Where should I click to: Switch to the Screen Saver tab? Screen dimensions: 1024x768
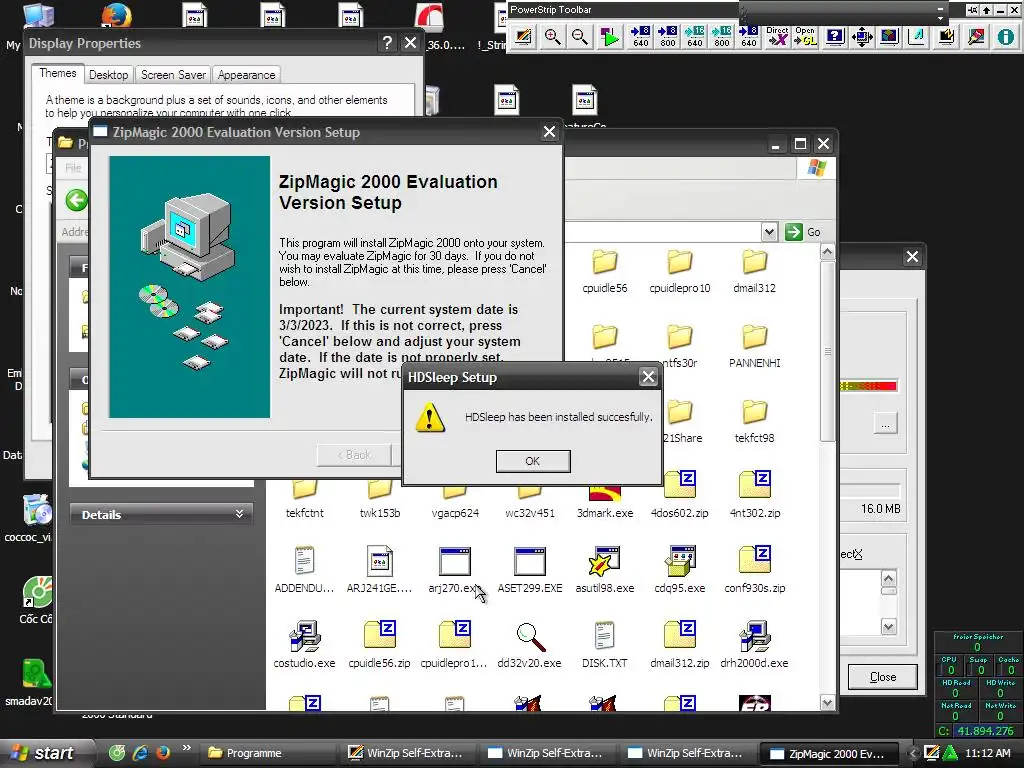pos(173,74)
